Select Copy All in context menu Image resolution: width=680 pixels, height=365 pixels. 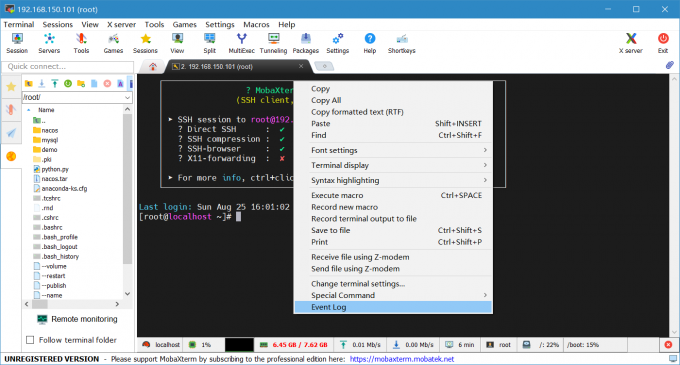393,100
